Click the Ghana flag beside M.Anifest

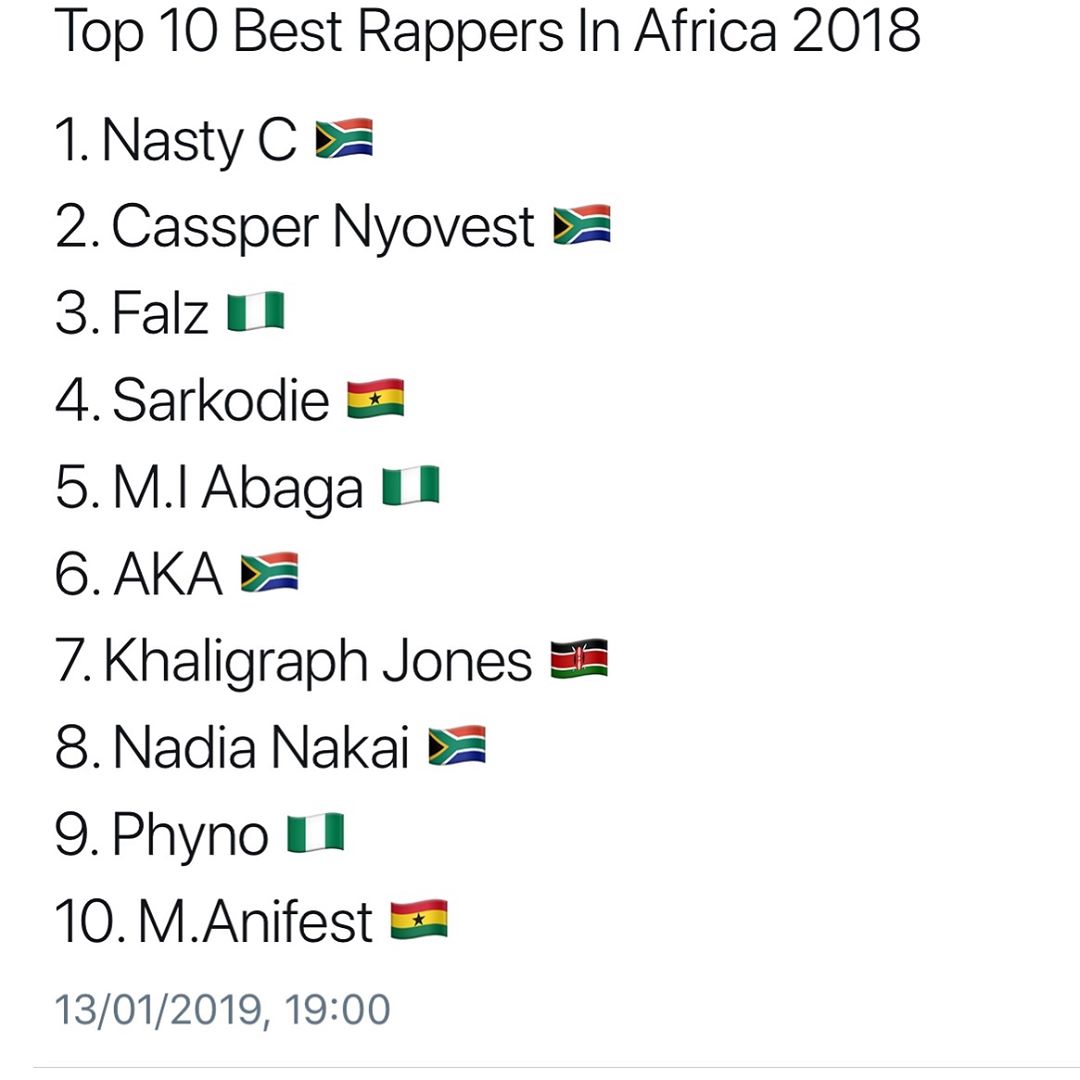419,920
